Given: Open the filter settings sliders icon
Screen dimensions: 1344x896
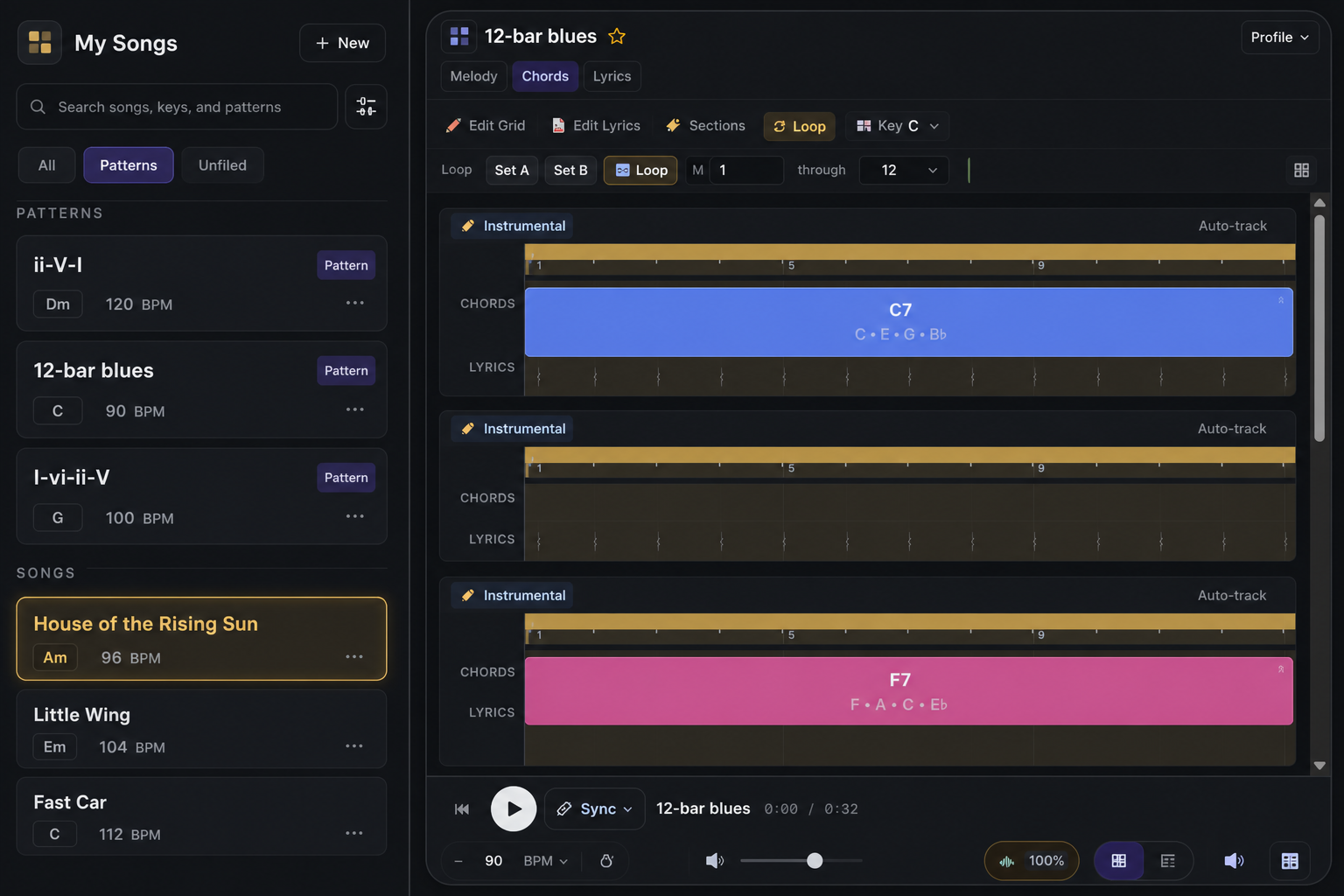Looking at the screenshot, I should [366, 107].
